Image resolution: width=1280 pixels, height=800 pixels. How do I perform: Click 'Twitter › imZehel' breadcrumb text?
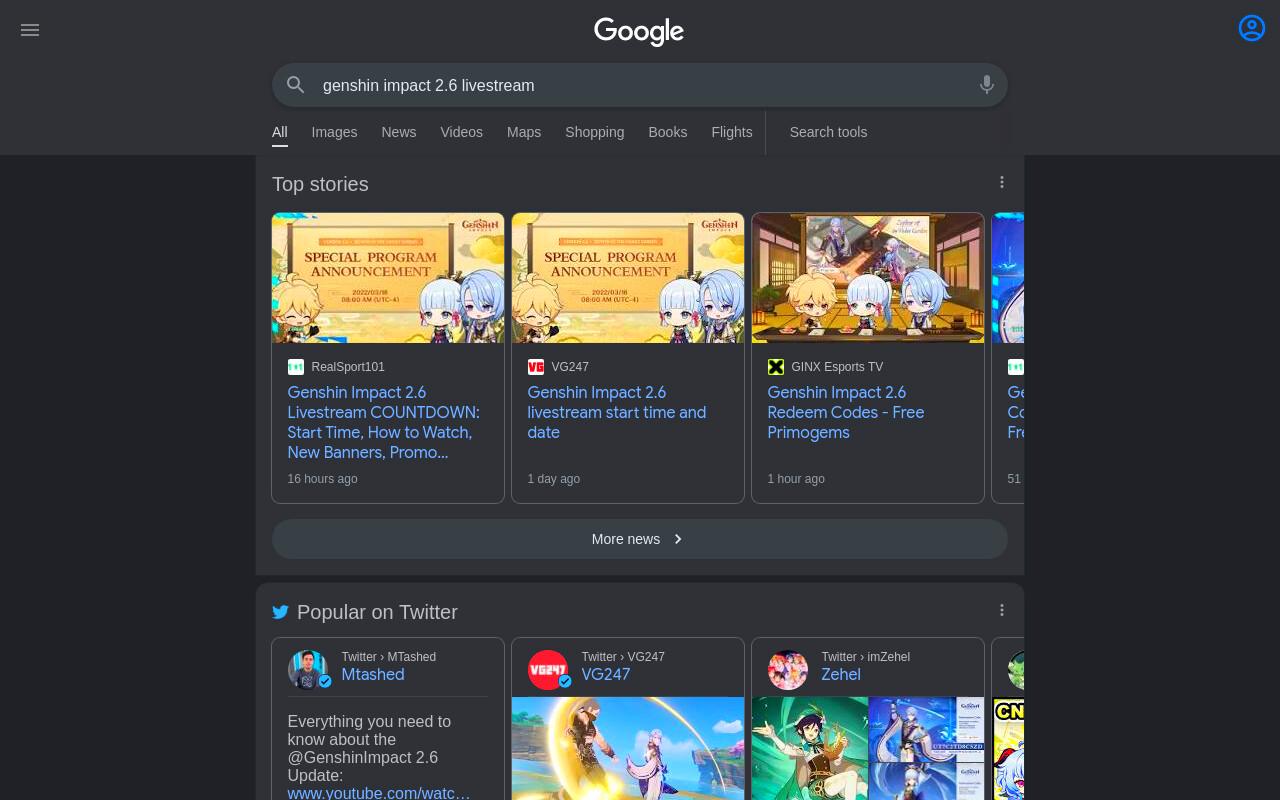point(866,657)
